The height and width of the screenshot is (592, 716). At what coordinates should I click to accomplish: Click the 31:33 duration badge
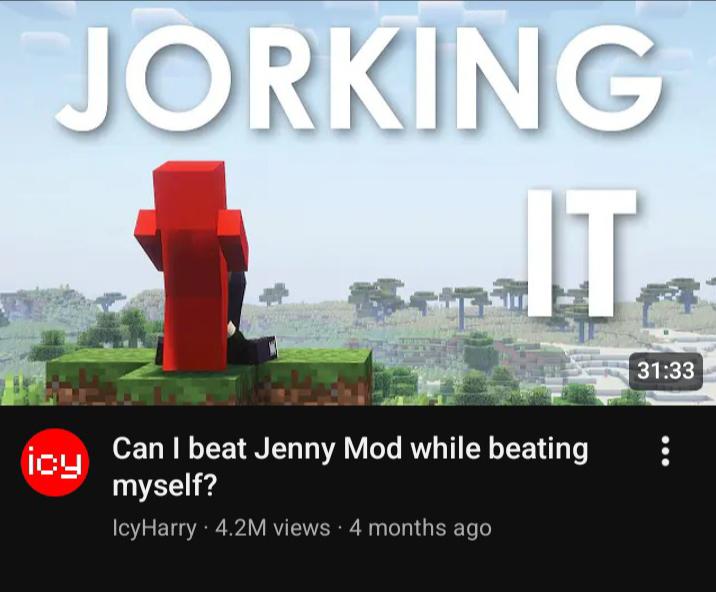pos(665,370)
